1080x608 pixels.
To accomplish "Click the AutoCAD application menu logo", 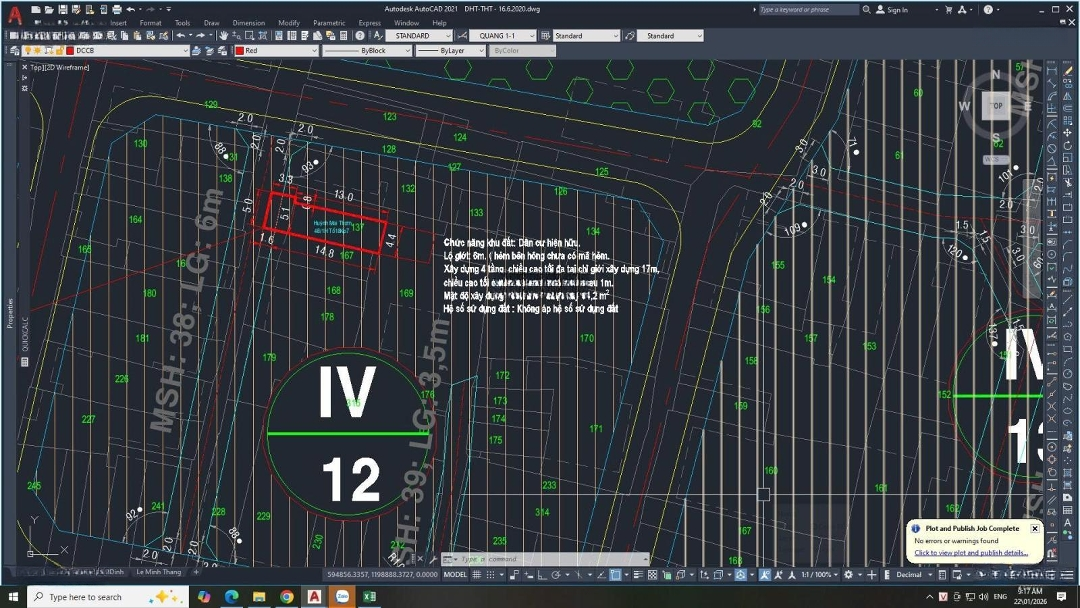I will coord(15,13).
